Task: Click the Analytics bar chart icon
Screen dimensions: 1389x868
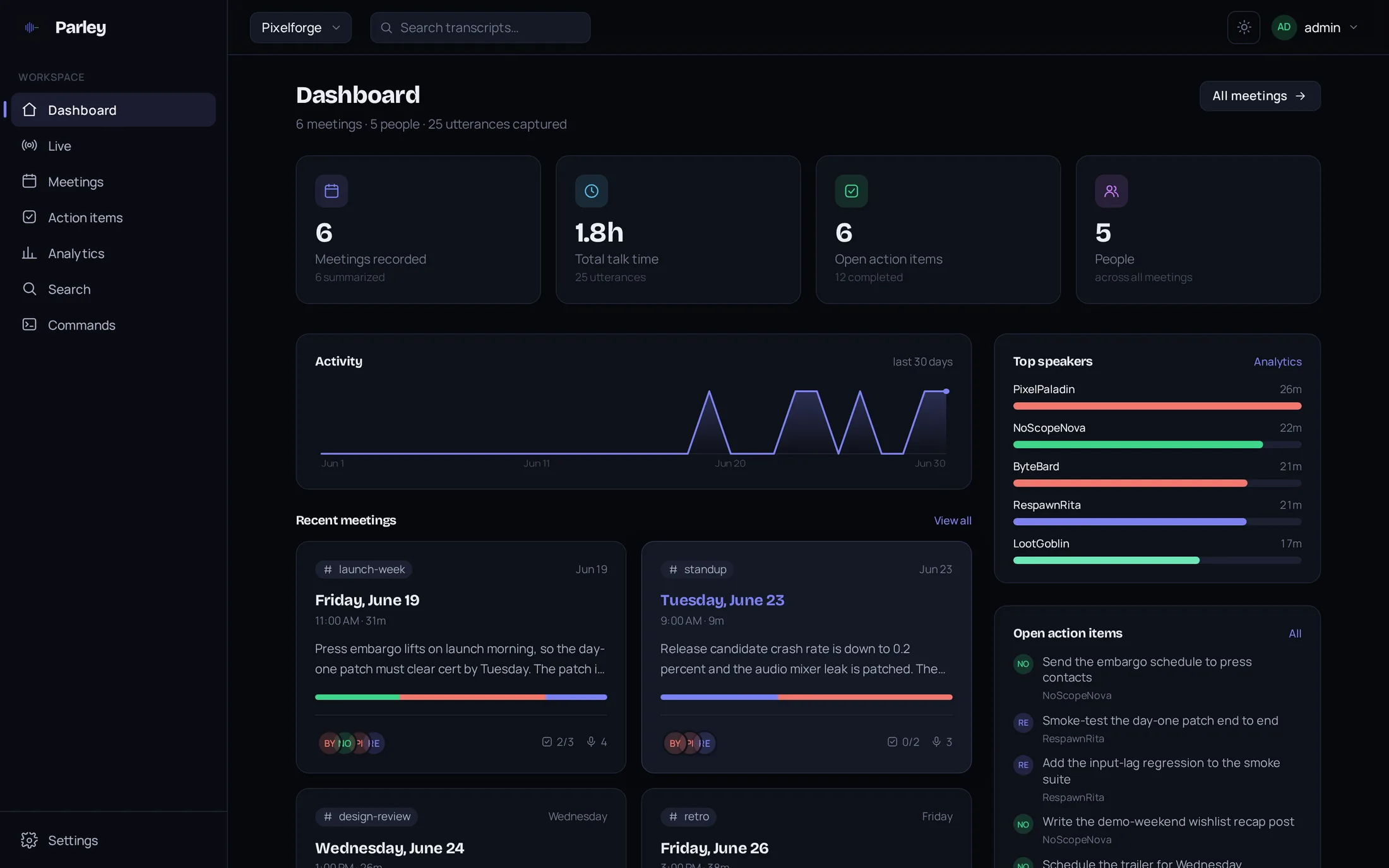Action: coord(29,253)
